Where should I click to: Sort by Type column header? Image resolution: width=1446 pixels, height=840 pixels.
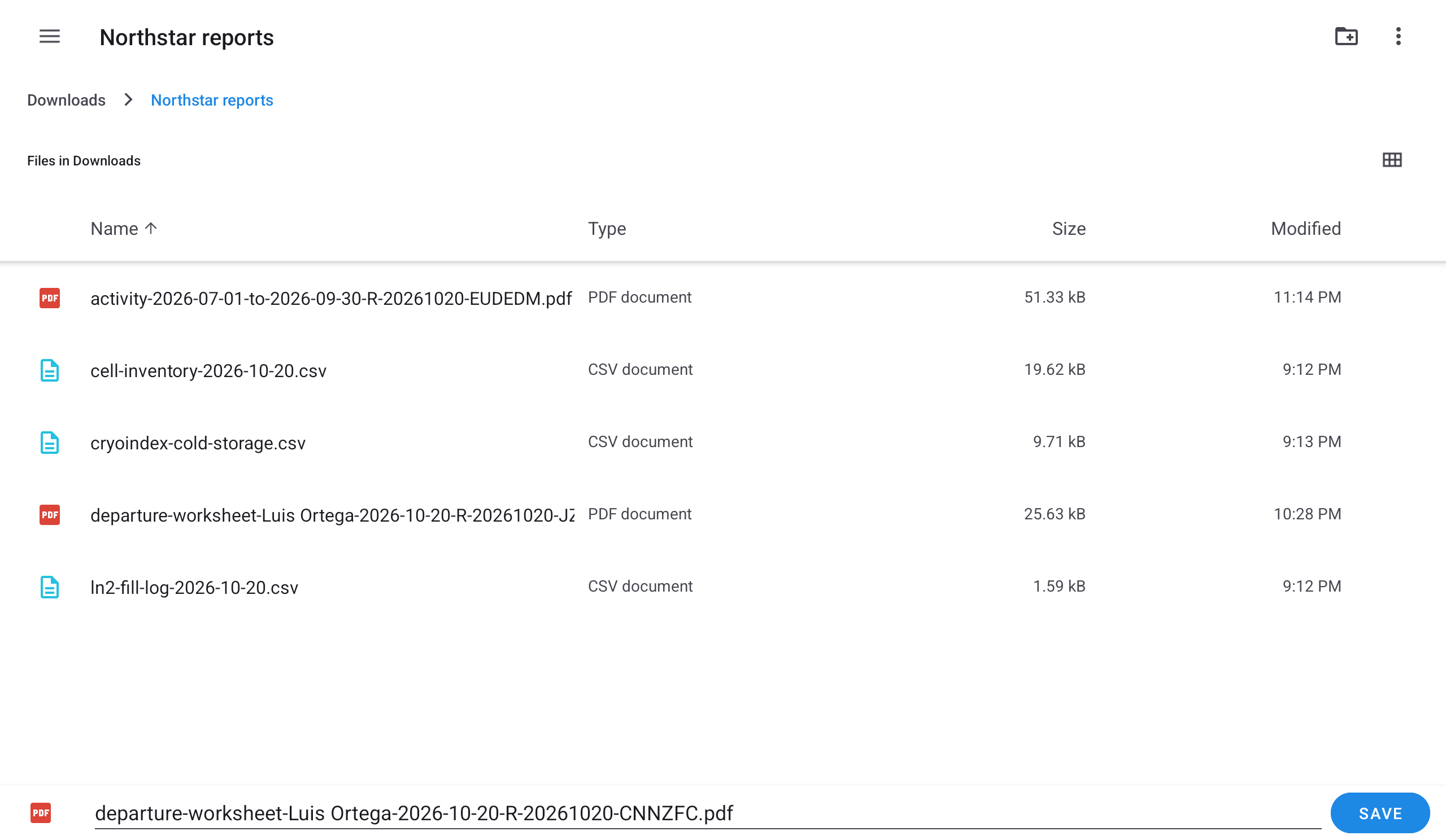pyautogui.click(x=607, y=229)
